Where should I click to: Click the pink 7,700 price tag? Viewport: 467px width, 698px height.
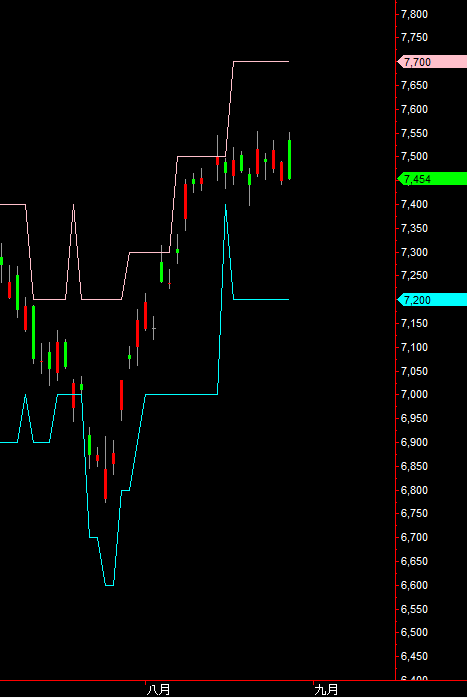(x=432, y=62)
